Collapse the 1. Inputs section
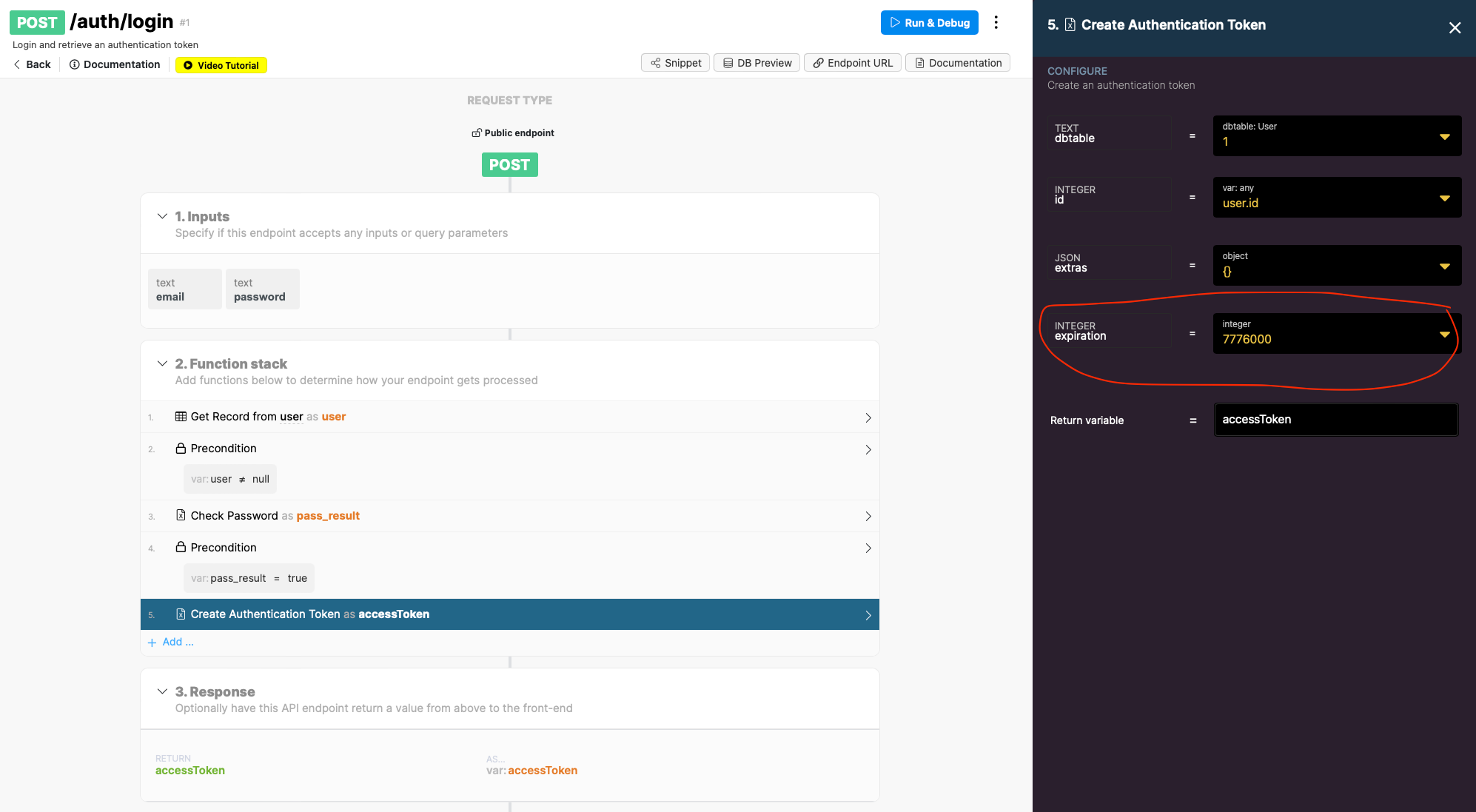The height and width of the screenshot is (812, 1476). [162, 216]
